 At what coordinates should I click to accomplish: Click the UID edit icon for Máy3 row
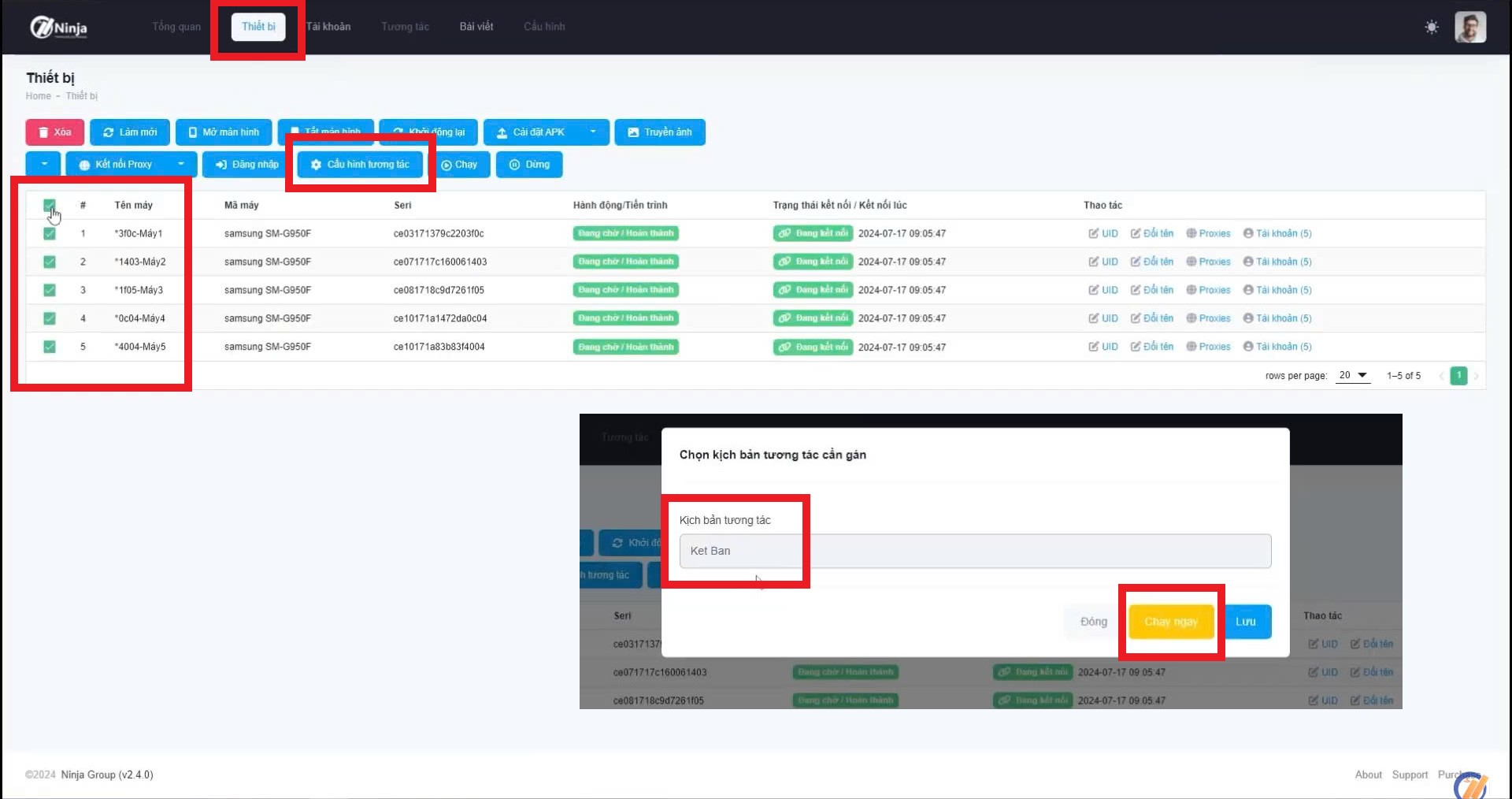[x=1103, y=290]
